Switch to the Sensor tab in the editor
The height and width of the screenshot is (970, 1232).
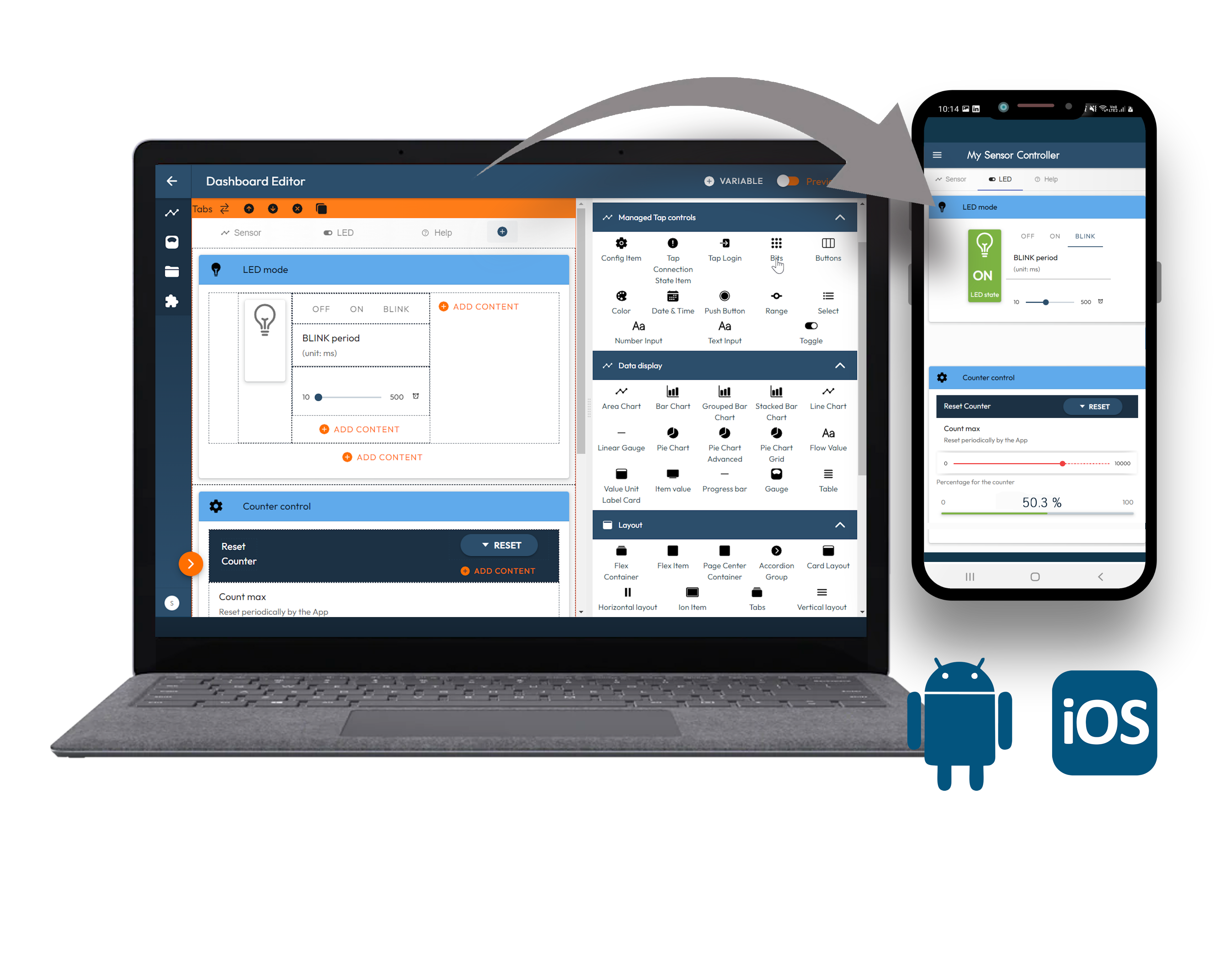coord(248,232)
